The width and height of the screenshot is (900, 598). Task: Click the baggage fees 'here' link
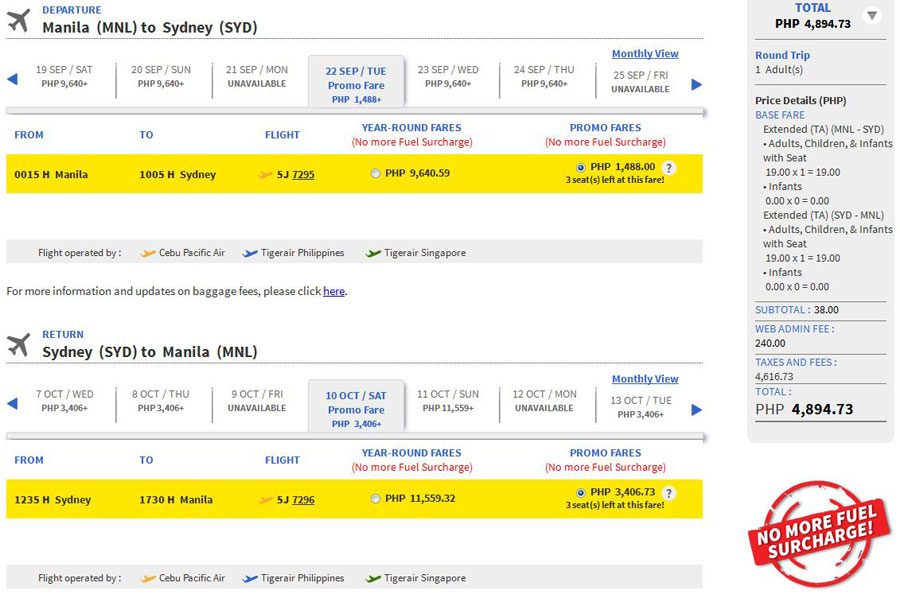point(333,291)
